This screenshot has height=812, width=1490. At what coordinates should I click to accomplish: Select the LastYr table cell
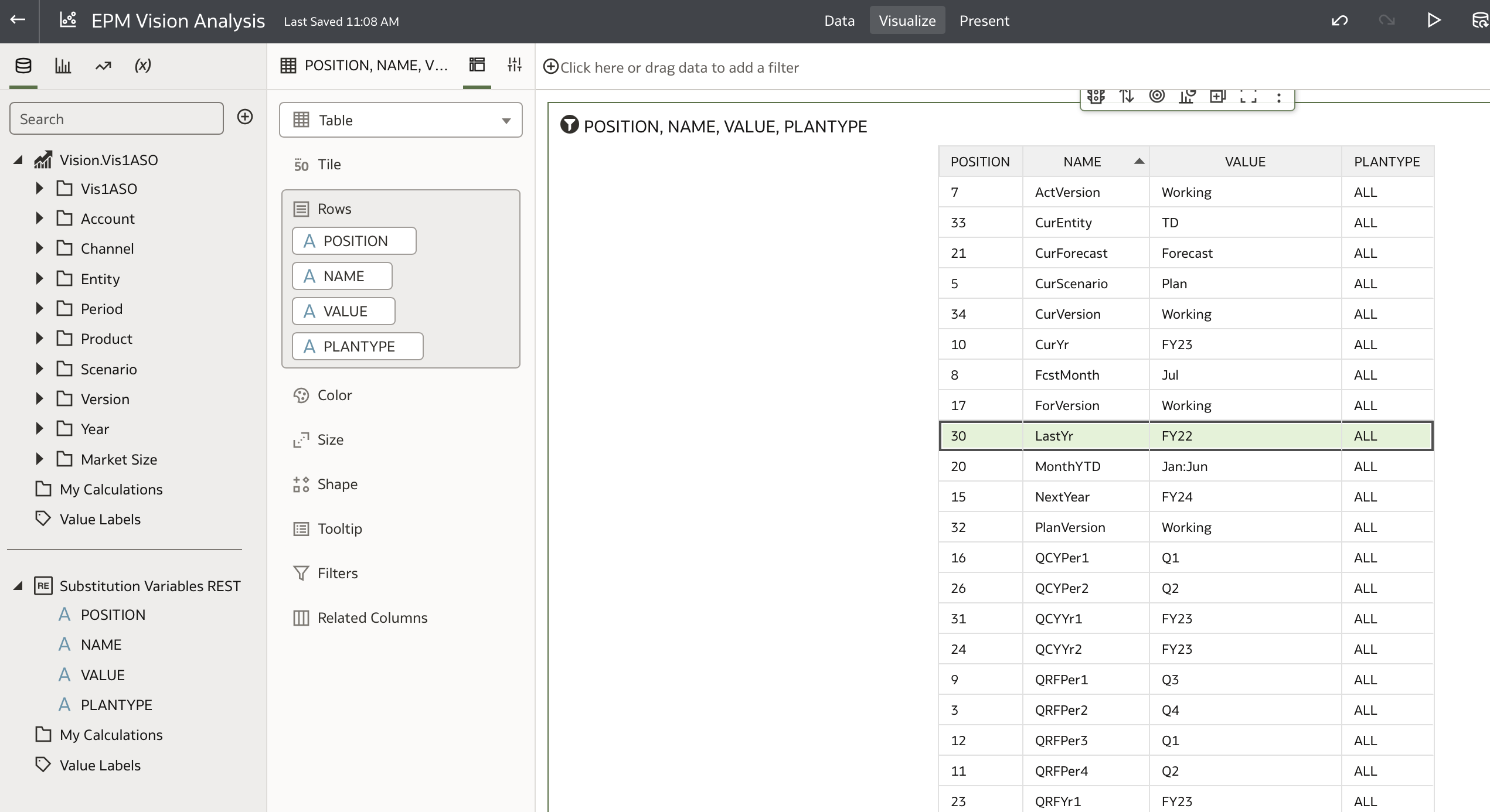point(1086,436)
